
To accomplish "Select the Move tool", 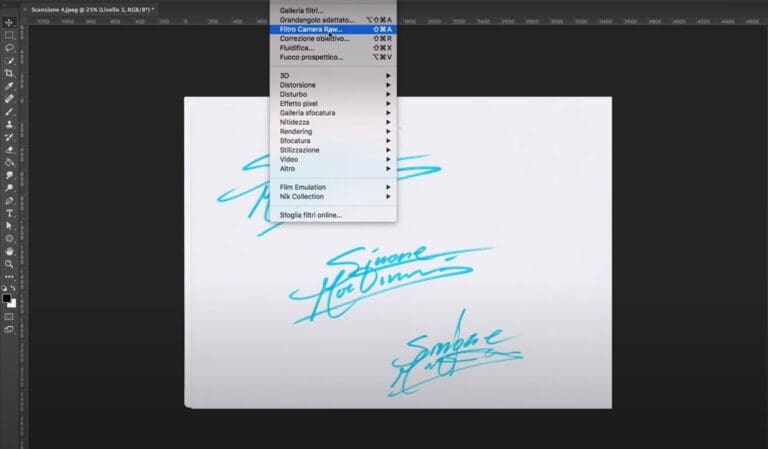I will [9, 23].
